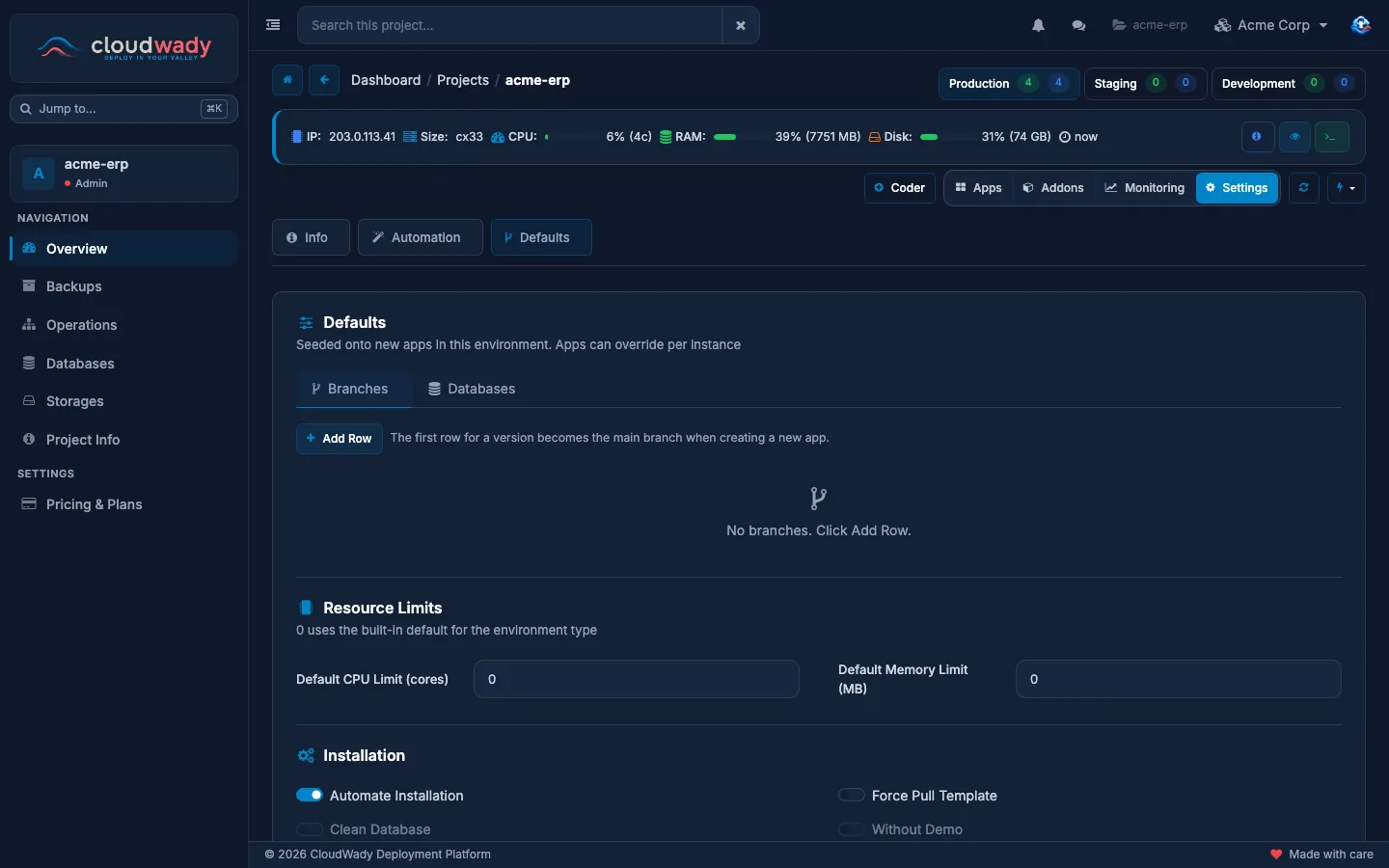The width and height of the screenshot is (1389, 868).
Task: Click the server info icon button
Action: coord(1257,137)
